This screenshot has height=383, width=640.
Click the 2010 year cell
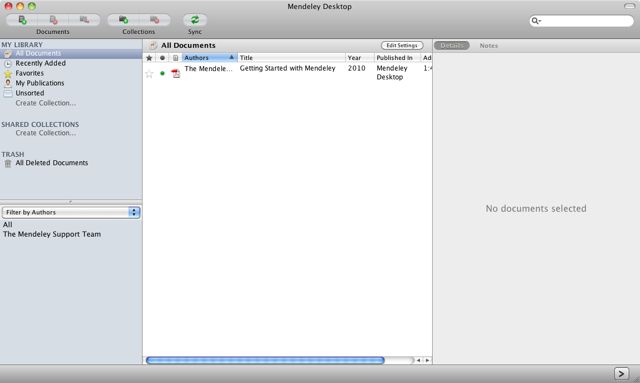point(356,69)
